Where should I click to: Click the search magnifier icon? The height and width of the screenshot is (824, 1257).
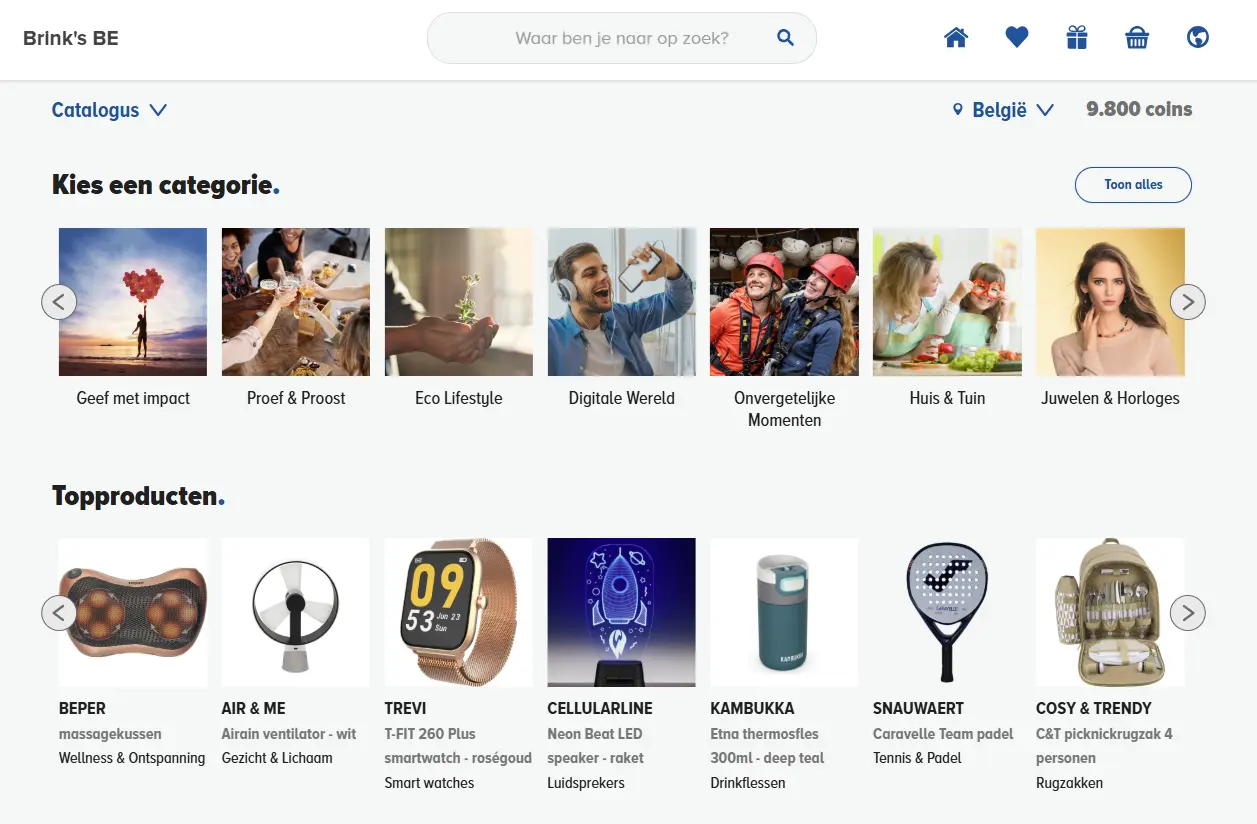(x=785, y=38)
